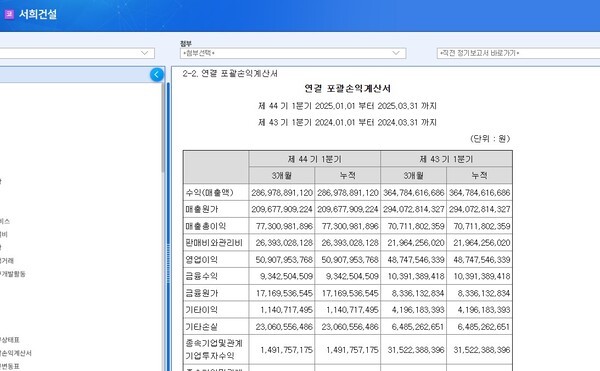This screenshot has width=600, height=371.
Task: Click the 누적 subheader under 제 43 기
Action: click(479, 176)
